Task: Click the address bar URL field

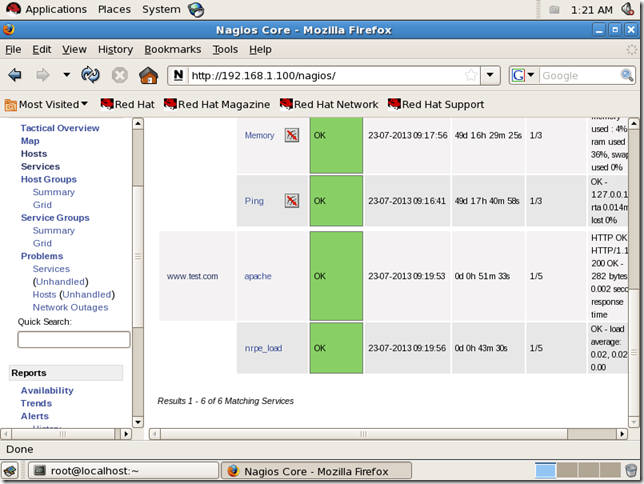Action: 327,76
